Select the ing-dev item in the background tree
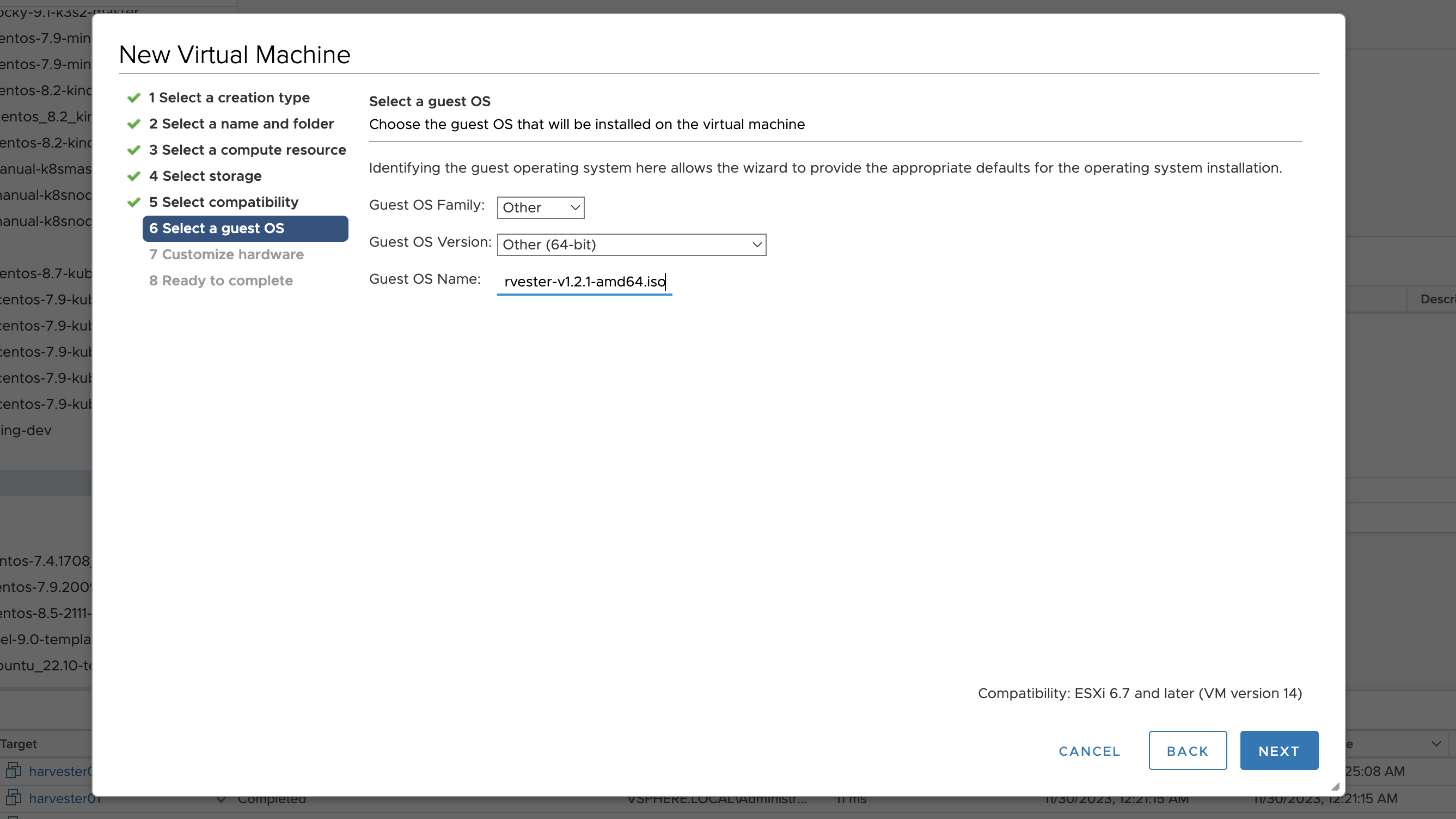 26,430
